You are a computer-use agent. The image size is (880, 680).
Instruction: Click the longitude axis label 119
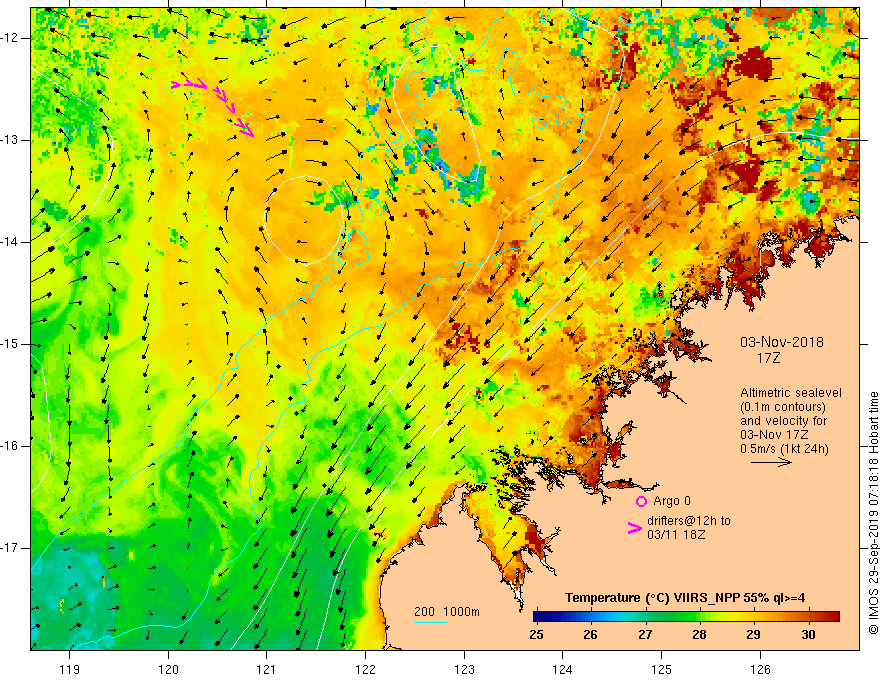click(x=70, y=669)
